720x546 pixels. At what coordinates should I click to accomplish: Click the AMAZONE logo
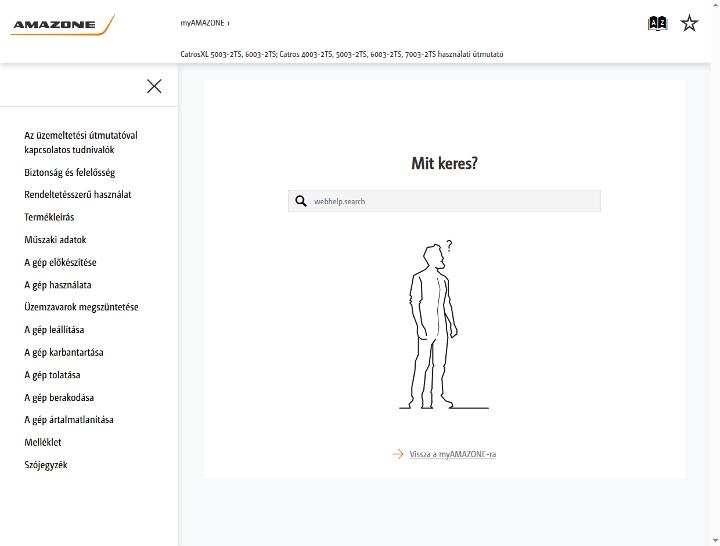(x=62, y=25)
